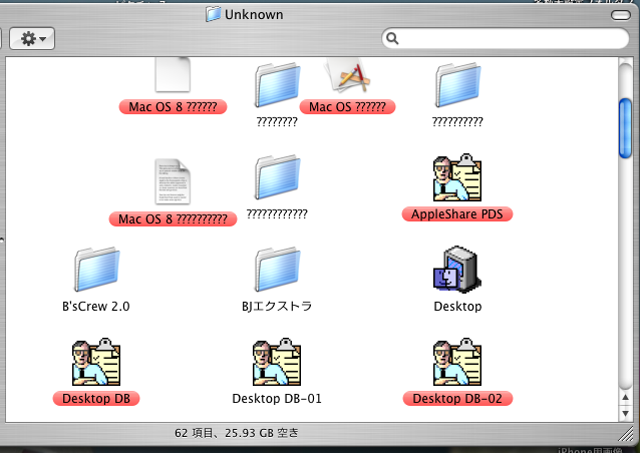The width and height of the screenshot is (640, 453).
Task: Click the red label Mac OS ??????
Action: 347,107
